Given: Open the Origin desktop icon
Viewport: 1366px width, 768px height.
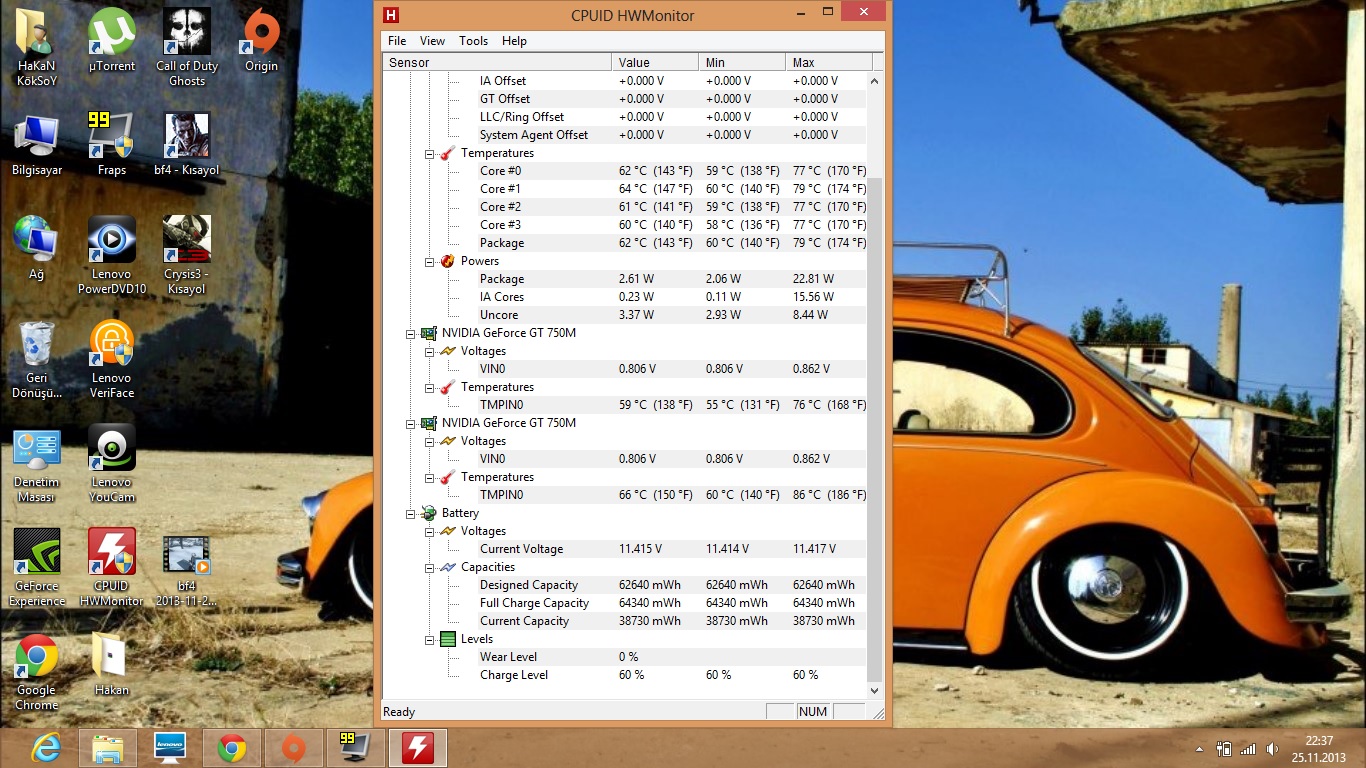Looking at the screenshot, I should tap(261, 35).
